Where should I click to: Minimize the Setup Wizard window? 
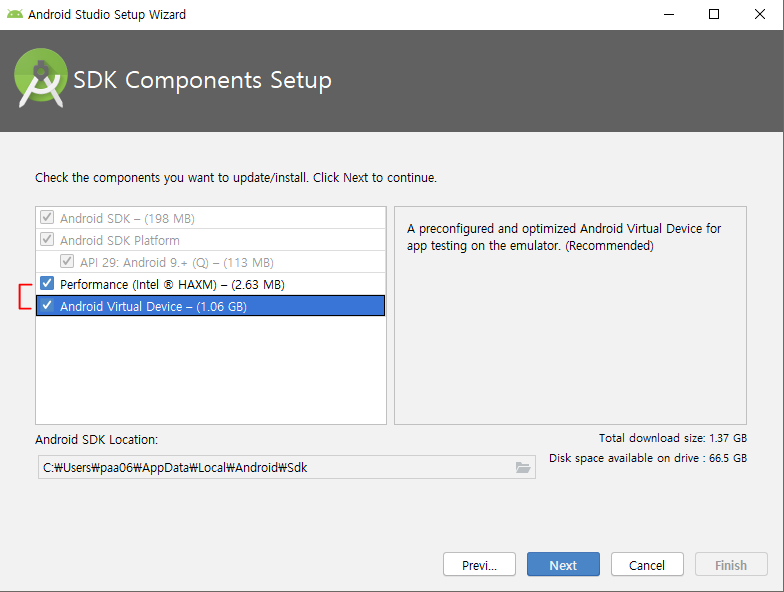[x=668, y=14]
